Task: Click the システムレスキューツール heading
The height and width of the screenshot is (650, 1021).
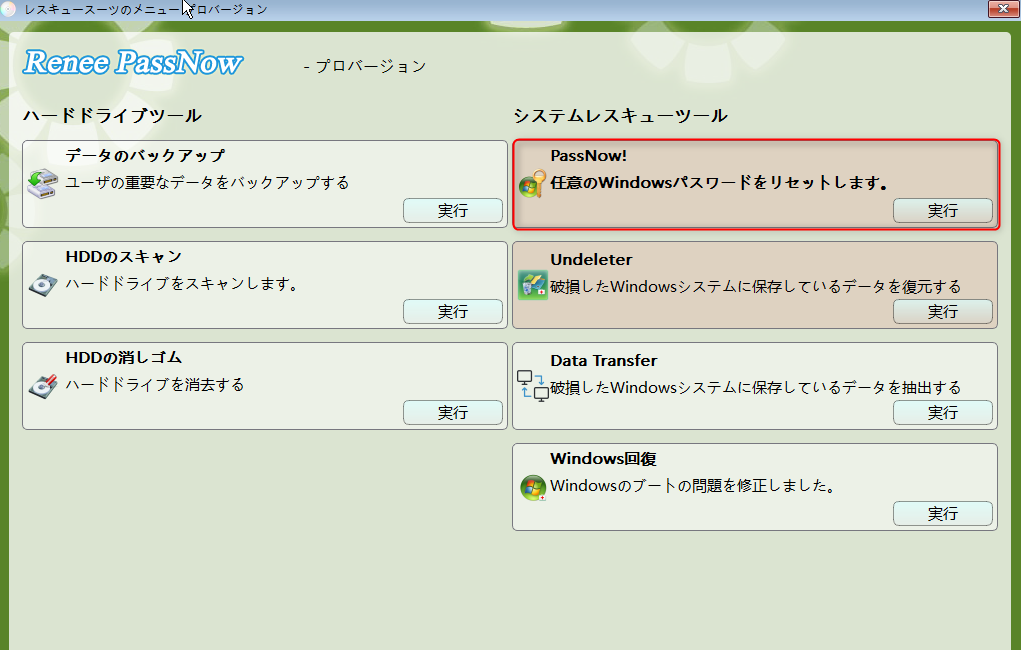Action: (x=621, y=116)
